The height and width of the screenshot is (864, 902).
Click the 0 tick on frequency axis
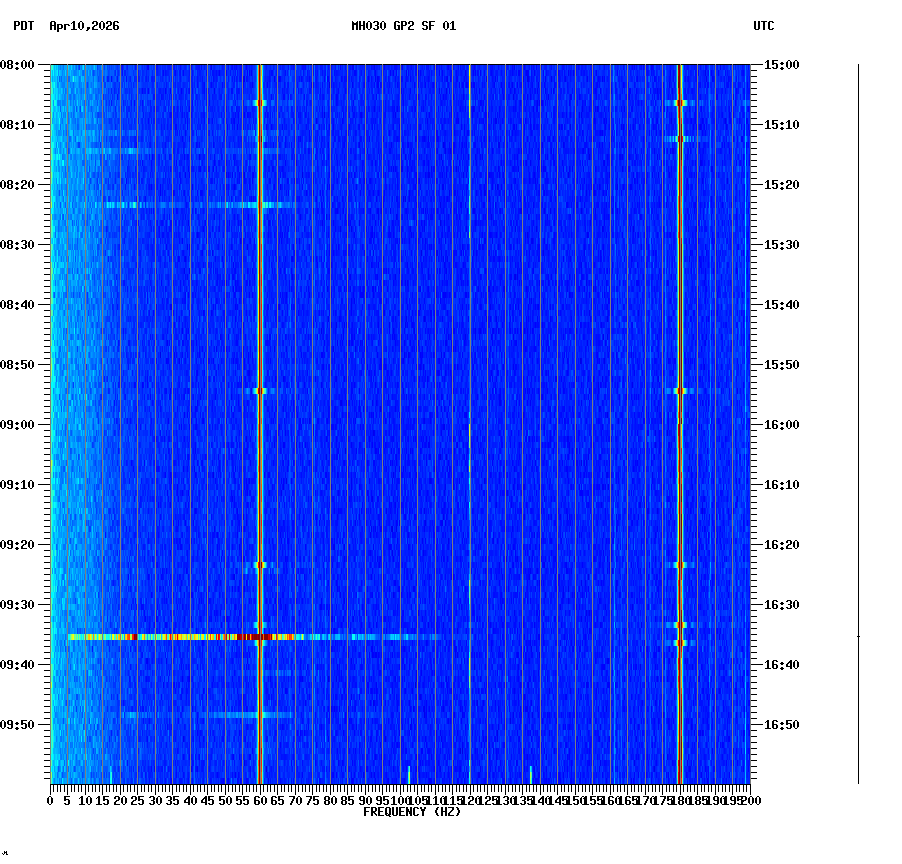(x=48, y=800)
